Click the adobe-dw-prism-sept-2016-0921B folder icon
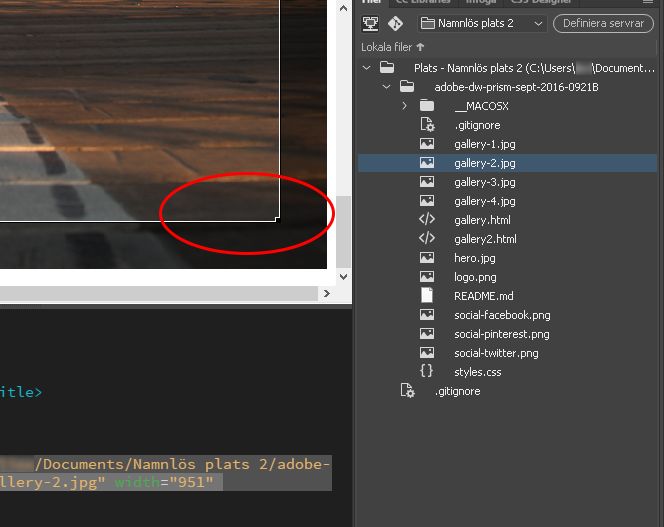This screenshot has height=527, width=664. coord(407,87)
